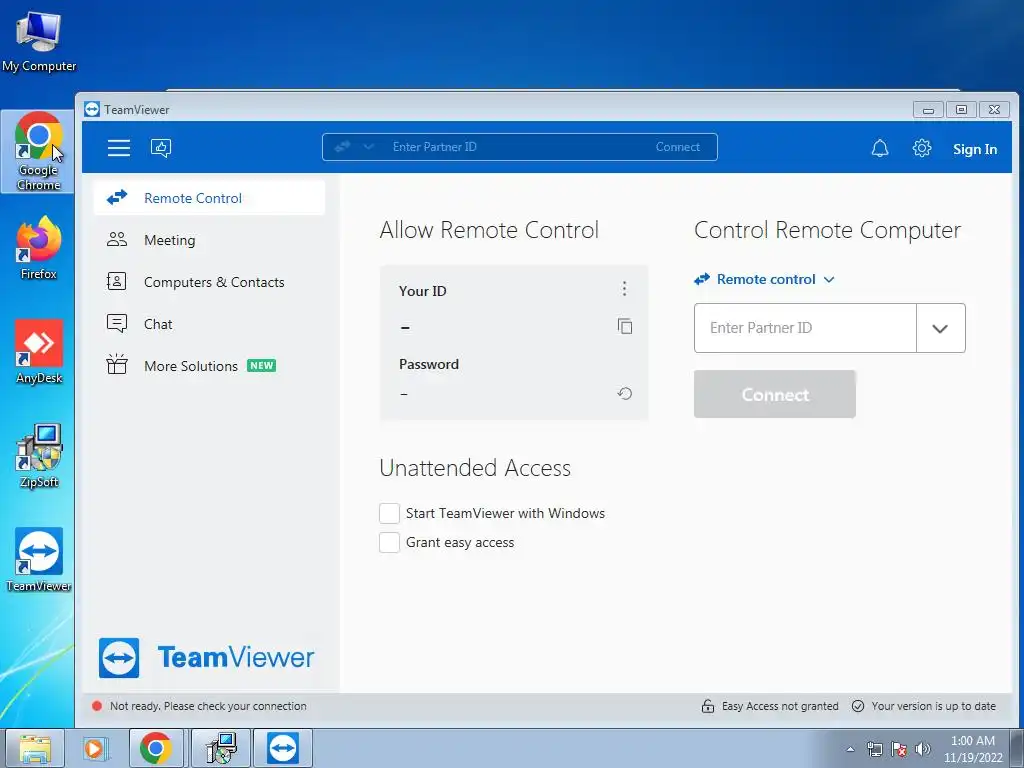Select the TeamViewer desktop shortcut
This screenshot has width=1024, height=768.
(x=39, y=560)
